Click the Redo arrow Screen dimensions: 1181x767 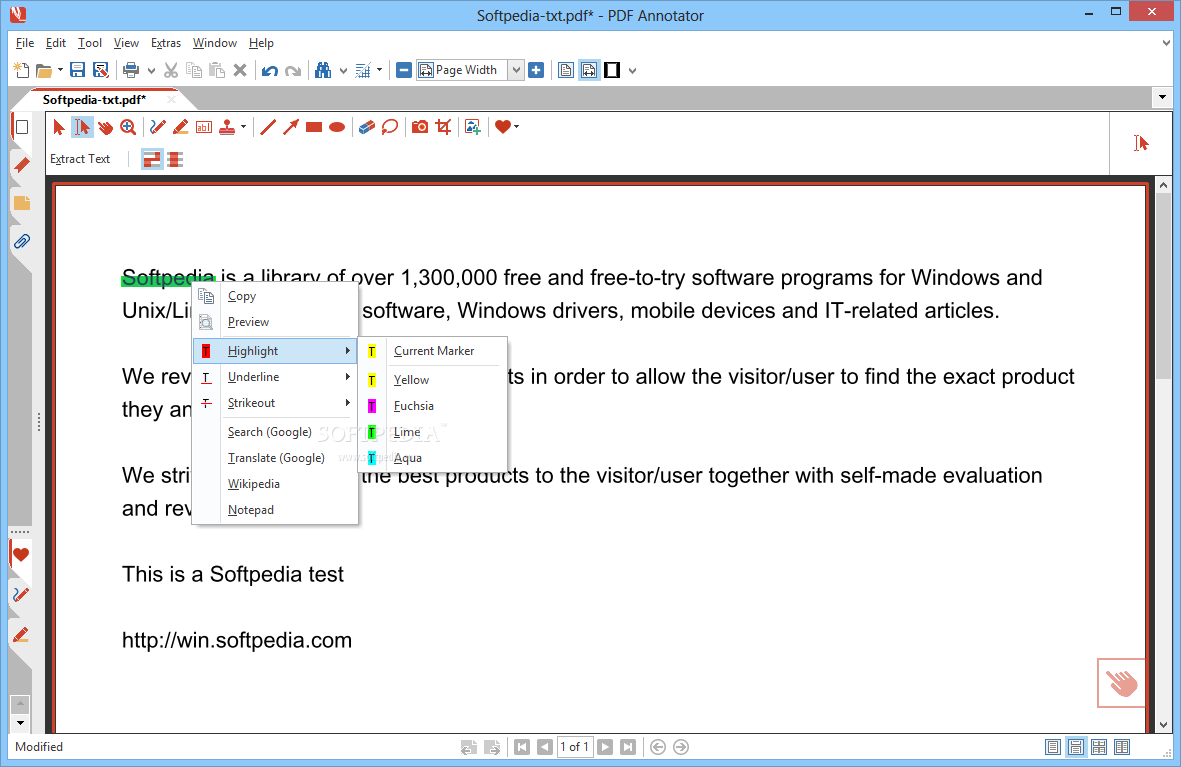pyautogui.click(x=293, y=70)
